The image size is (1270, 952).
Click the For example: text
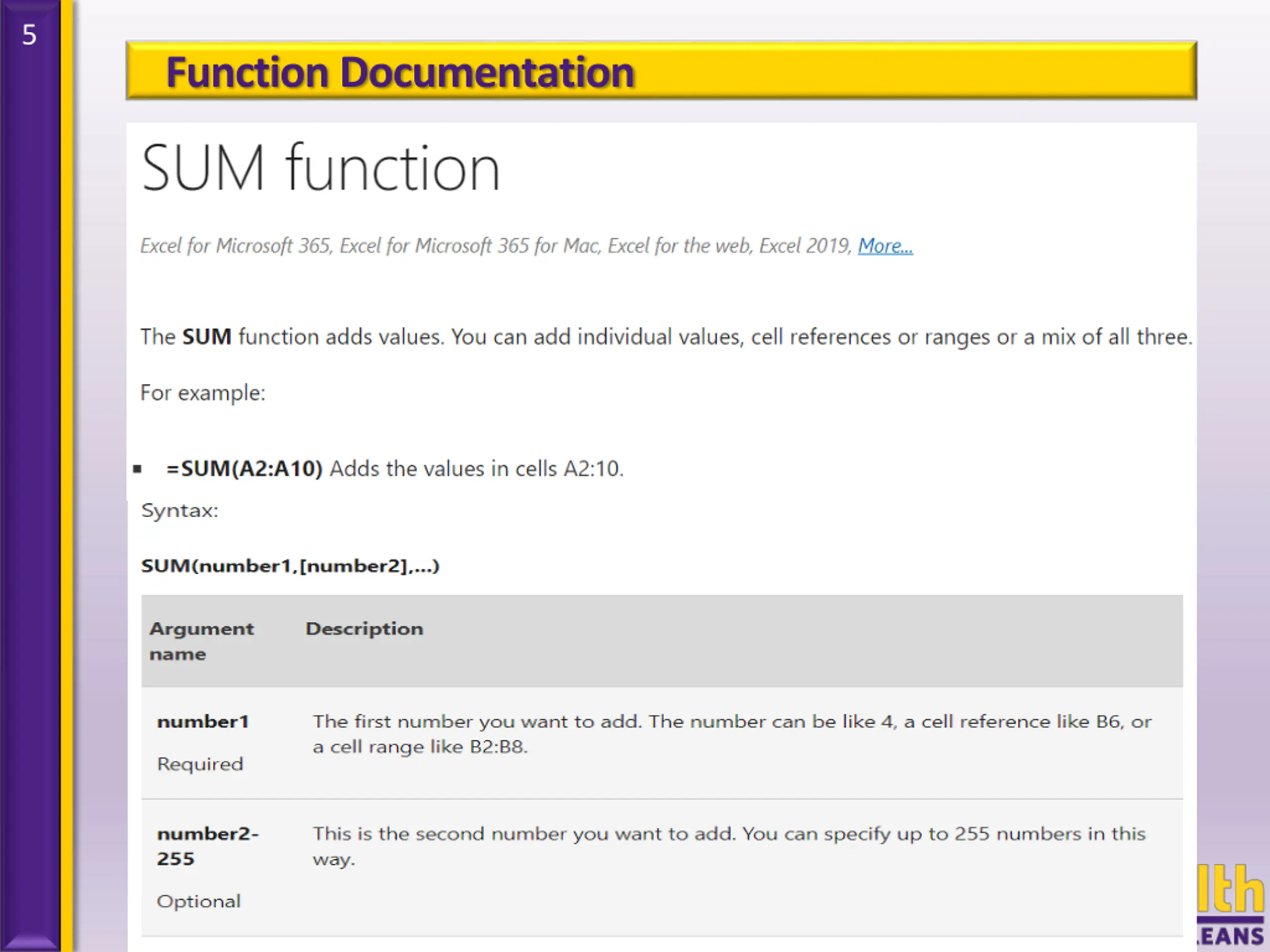click(203, 394)
